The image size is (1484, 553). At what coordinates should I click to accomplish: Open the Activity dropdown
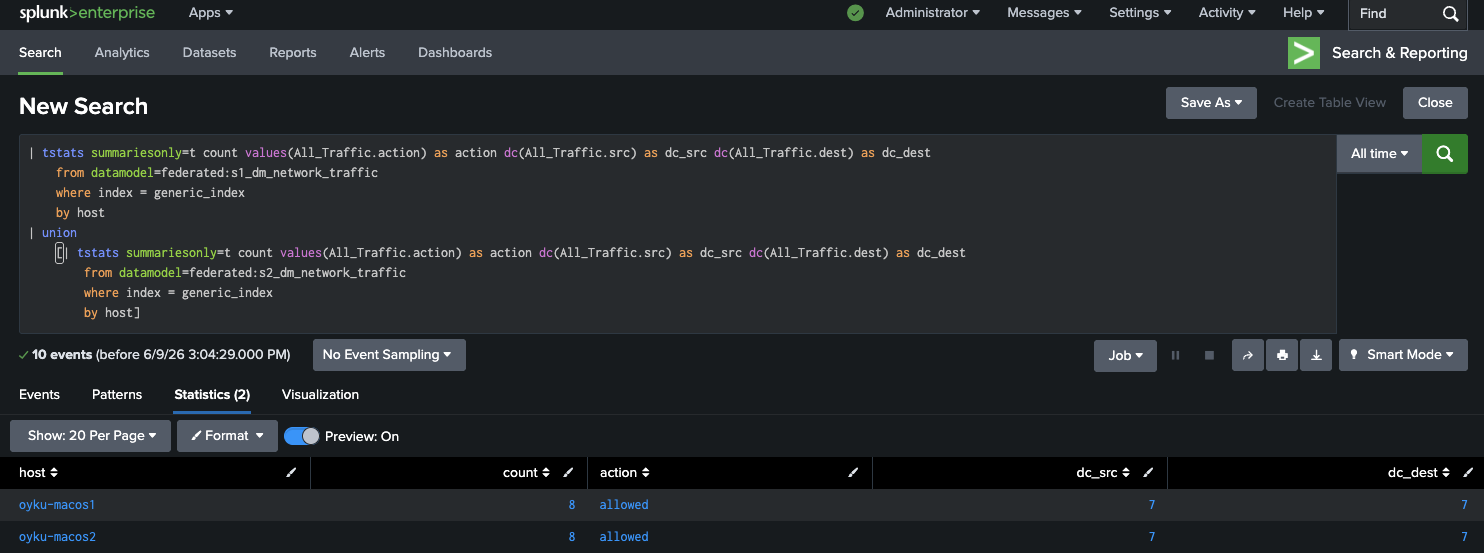click(1227, 13)
